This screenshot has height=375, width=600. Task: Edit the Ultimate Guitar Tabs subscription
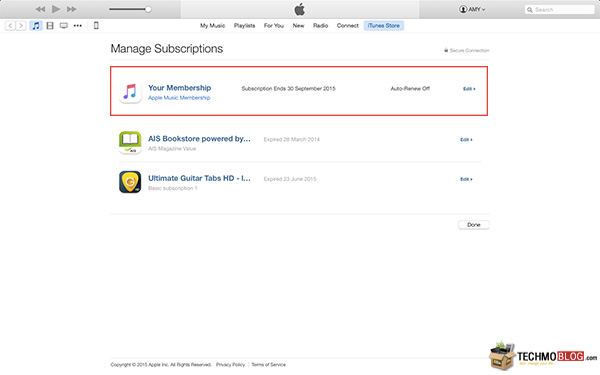pos(466,179)
